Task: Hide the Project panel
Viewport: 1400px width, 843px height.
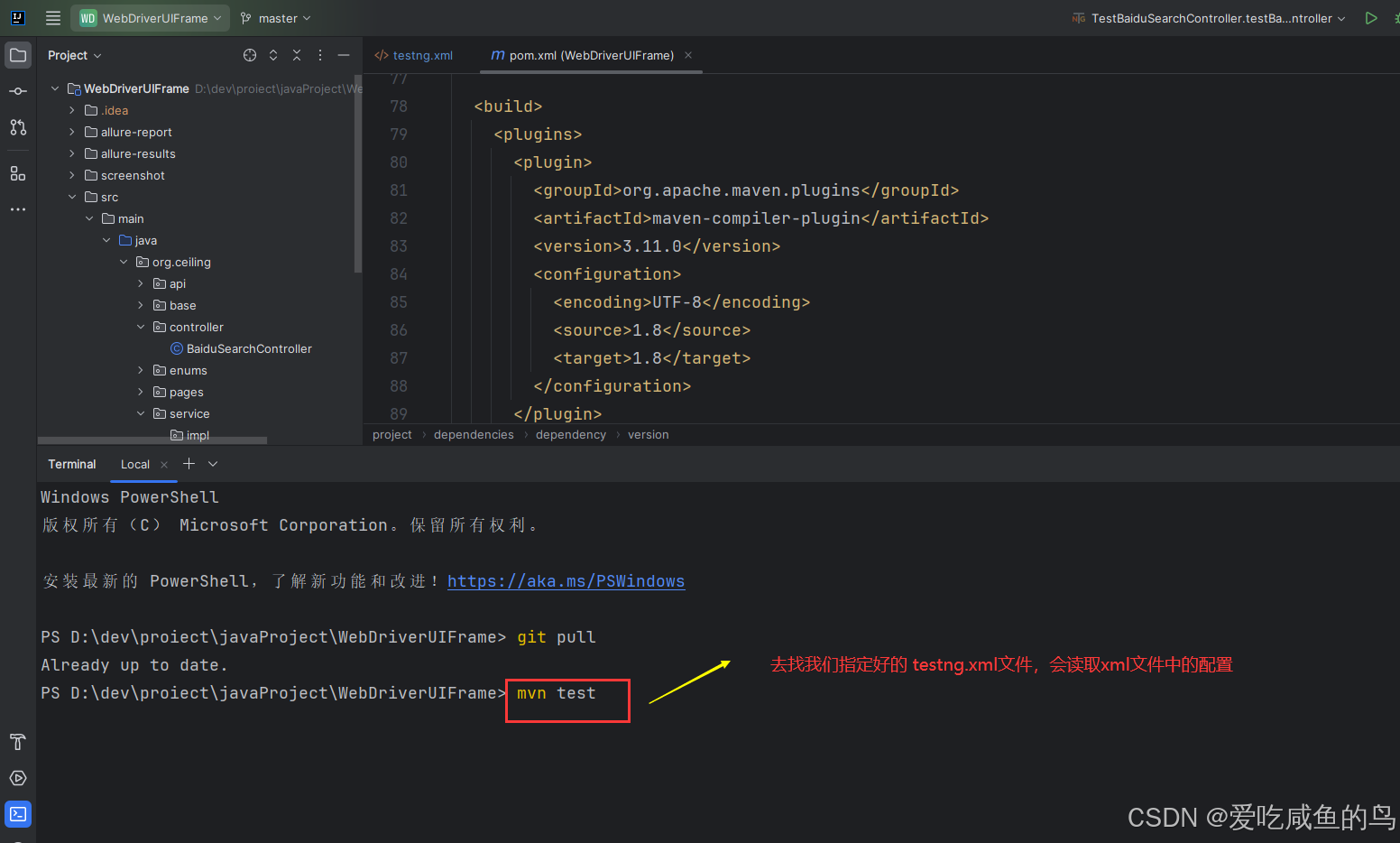Action: point(344,55)
